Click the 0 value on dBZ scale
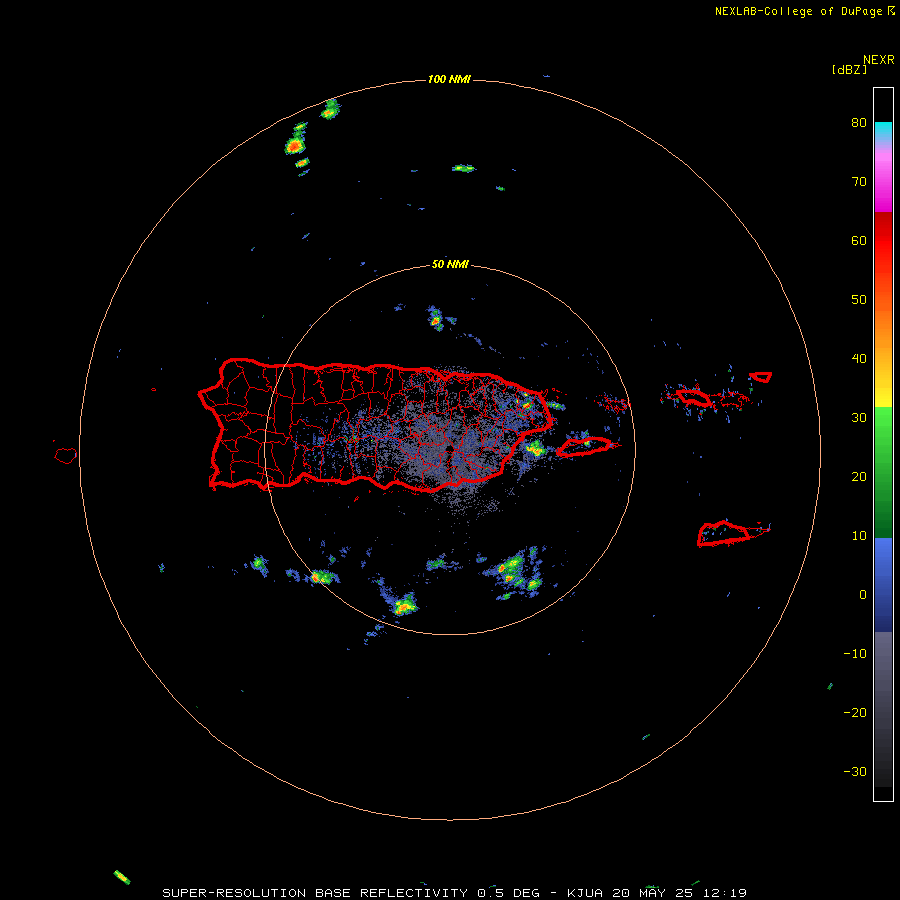Image resolution: width=900 pixels, height=900 pixels. coord(863,595)
